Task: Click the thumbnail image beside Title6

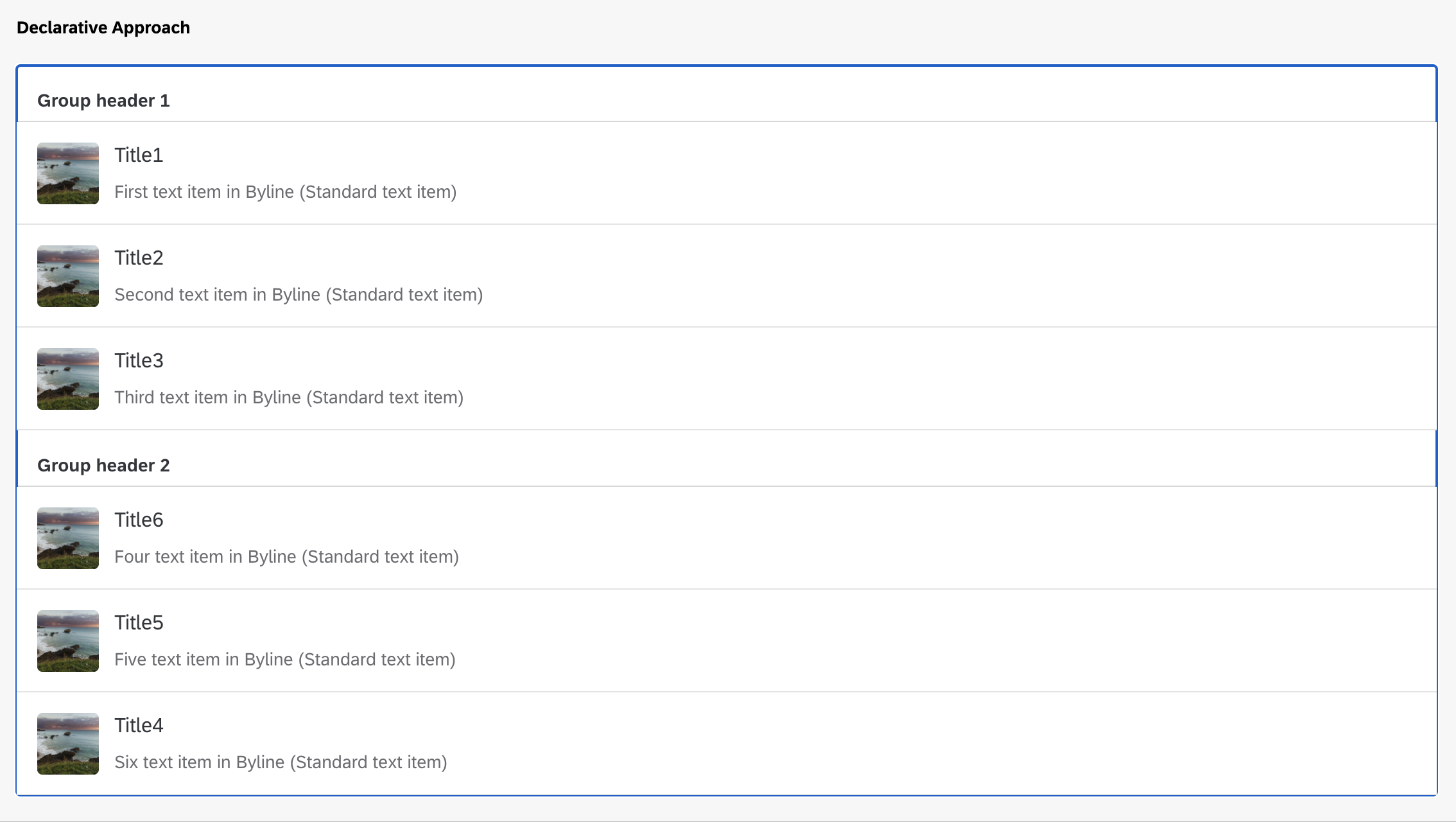Action: pyautogui.click(x=68, y=538)
